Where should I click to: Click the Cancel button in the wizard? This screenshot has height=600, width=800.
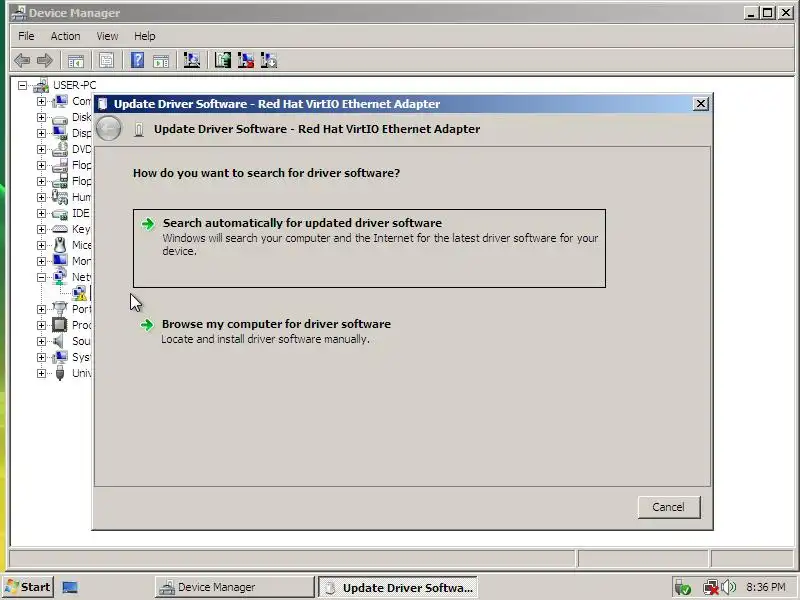(x=669, y=507)
